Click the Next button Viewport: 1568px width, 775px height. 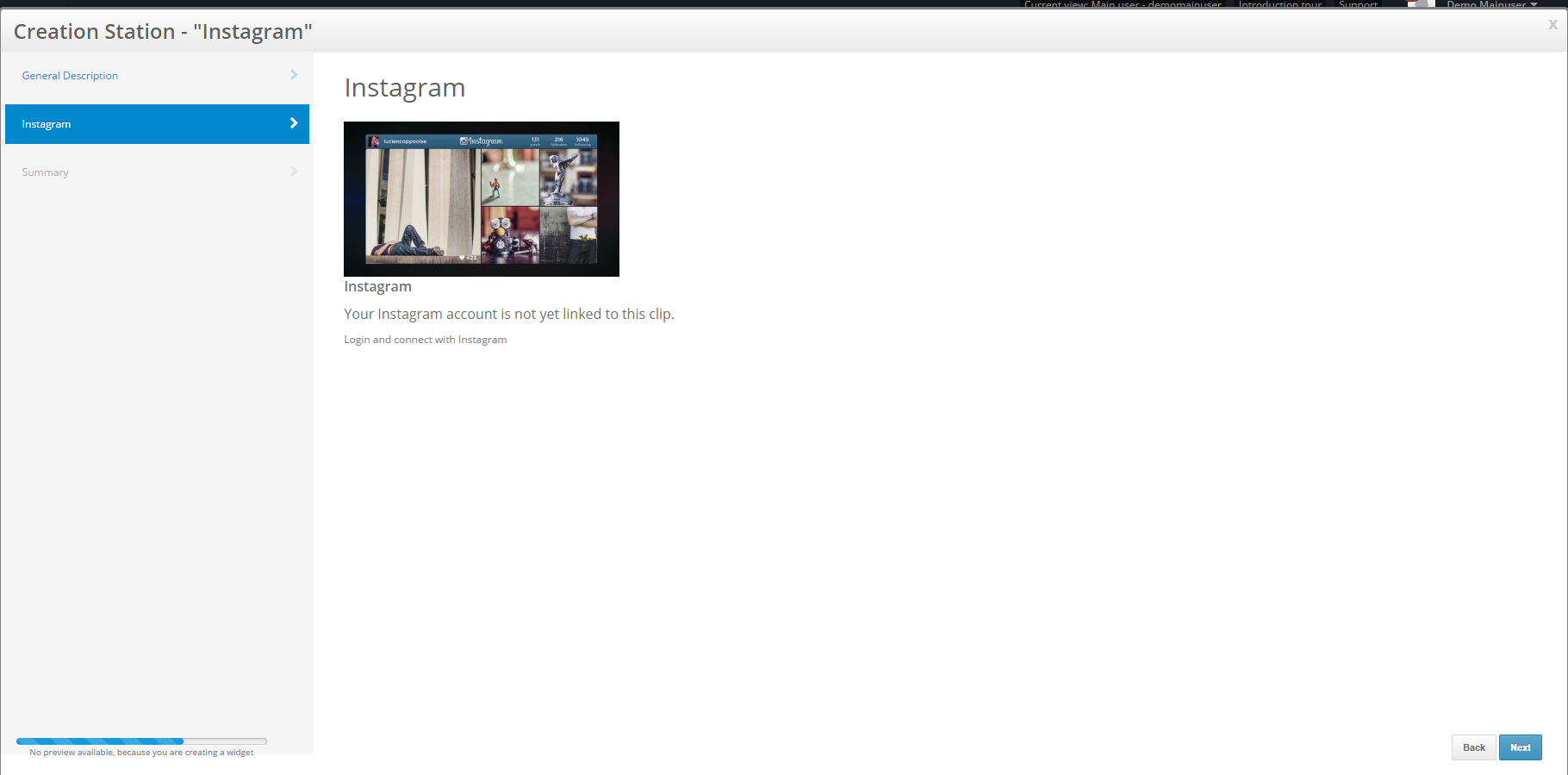1520,747
